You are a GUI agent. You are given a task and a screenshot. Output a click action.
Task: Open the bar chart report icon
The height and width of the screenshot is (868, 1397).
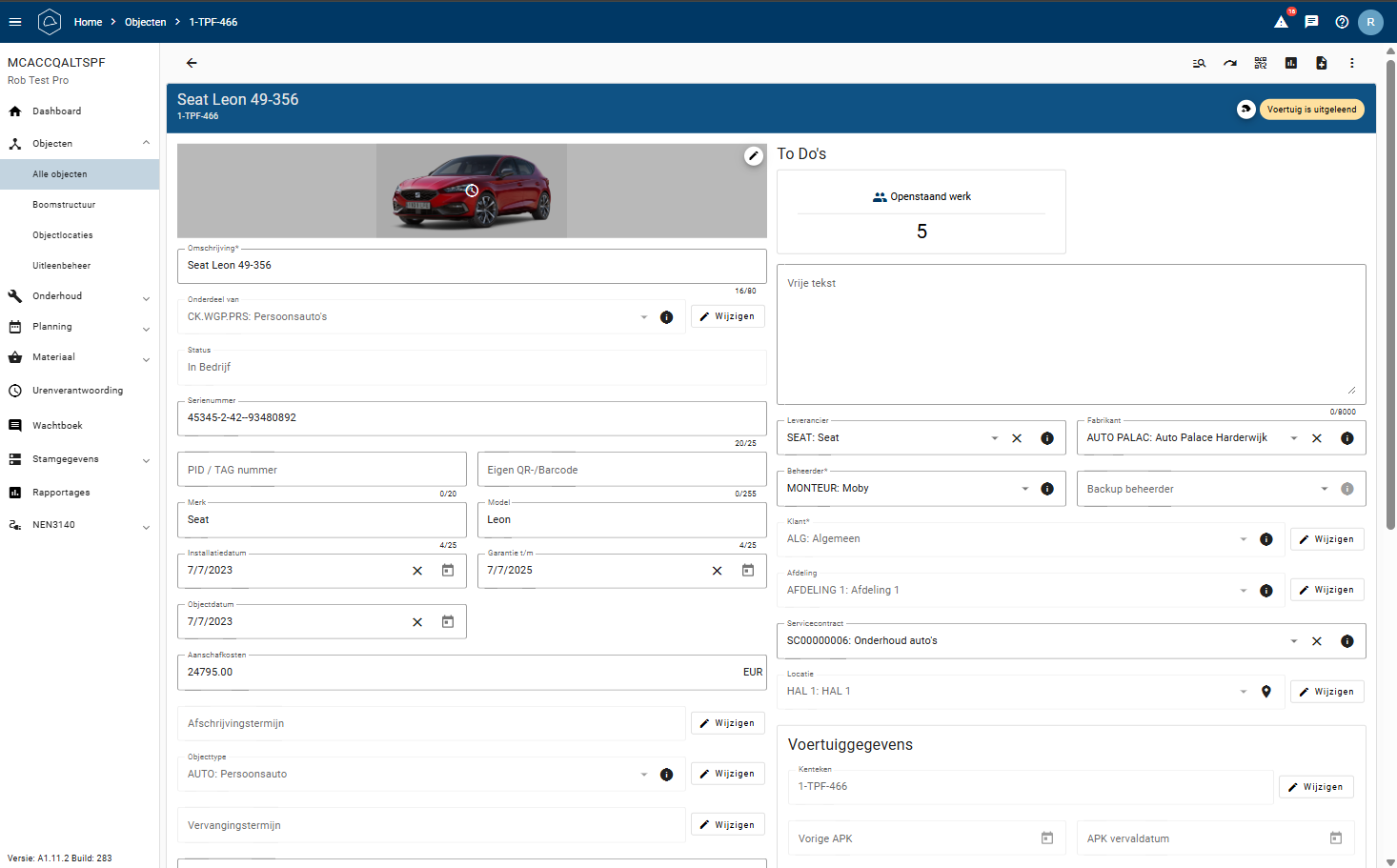click(x=1291, y=63)
